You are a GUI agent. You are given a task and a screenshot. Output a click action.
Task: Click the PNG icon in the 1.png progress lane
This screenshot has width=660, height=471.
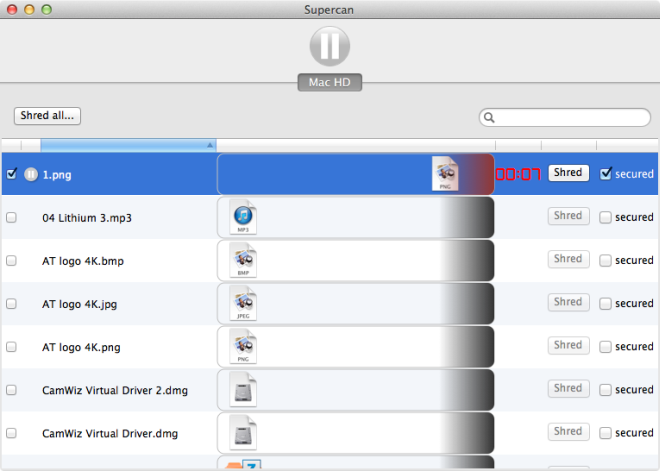(445, 173)
